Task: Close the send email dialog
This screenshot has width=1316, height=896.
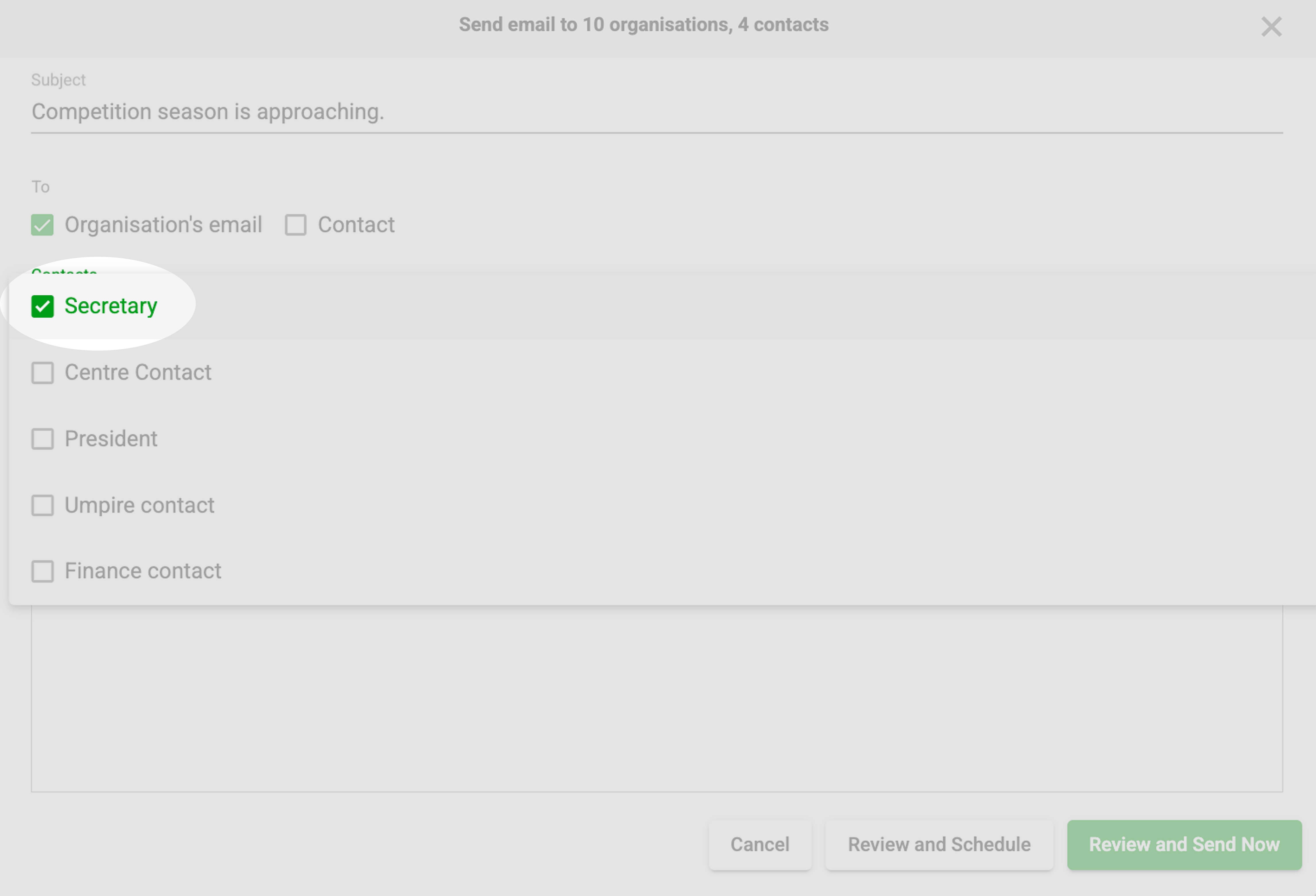Action: tap(1271, 27)
